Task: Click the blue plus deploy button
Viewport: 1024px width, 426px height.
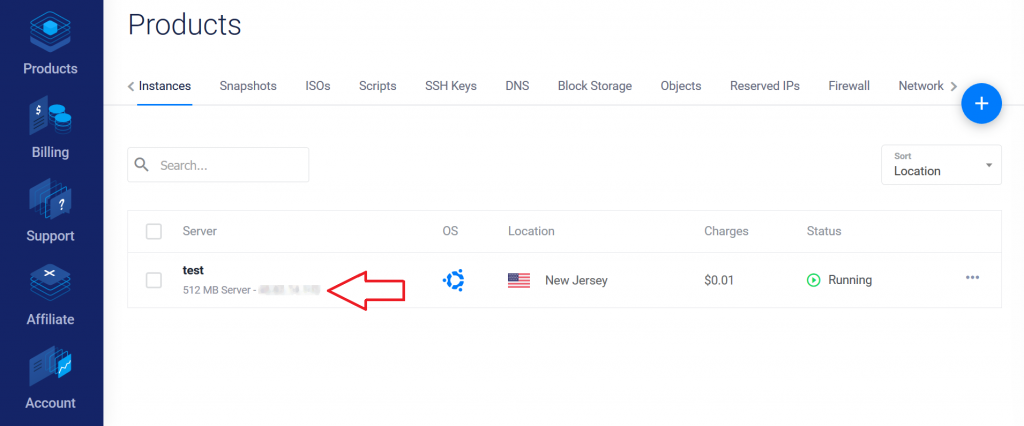Action: coord(981,103)
